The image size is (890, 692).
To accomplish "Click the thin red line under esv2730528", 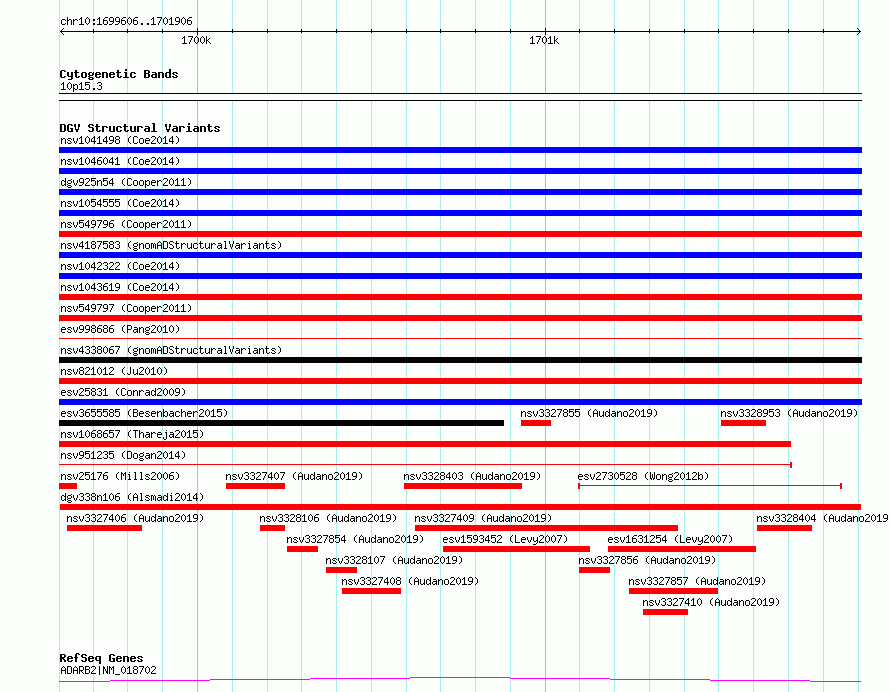I will 710,486.
